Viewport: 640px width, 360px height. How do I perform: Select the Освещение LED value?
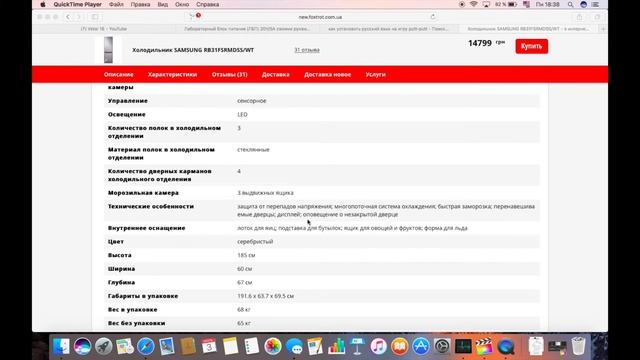pyautogui.click(x=242, y=115)
